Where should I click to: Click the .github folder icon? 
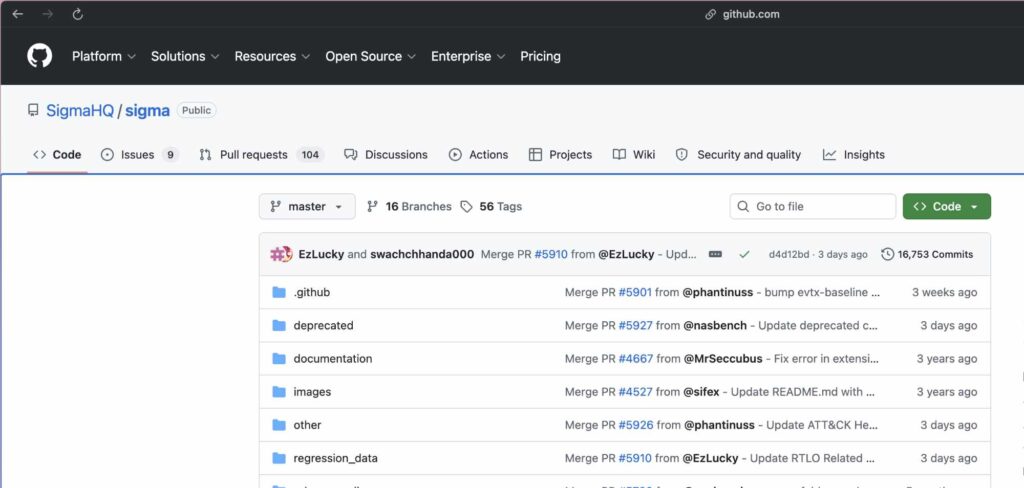pyautogui.click(x=279, y=292)
